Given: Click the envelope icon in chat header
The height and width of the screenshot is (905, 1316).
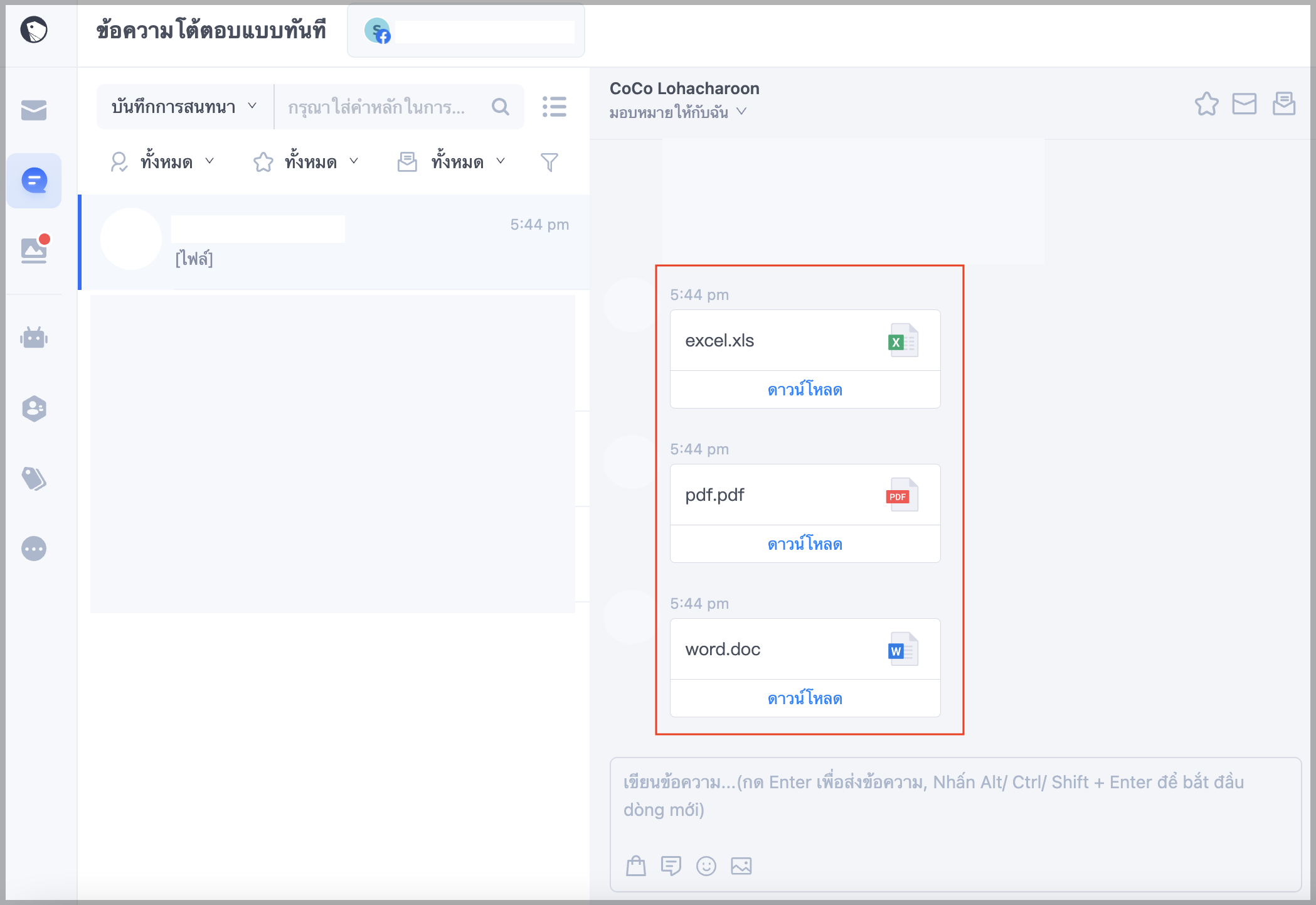Looking at the screenshot, I should click(x=1244, y=104).
